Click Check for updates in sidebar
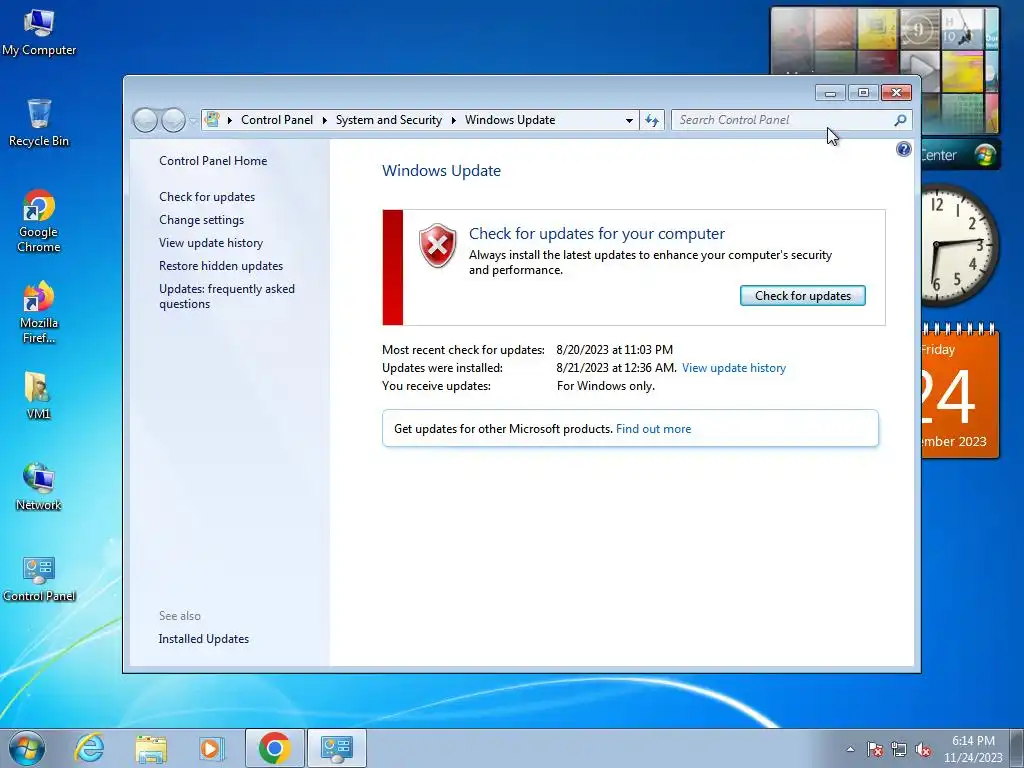The image size is (1024, 768). point(207,197)
